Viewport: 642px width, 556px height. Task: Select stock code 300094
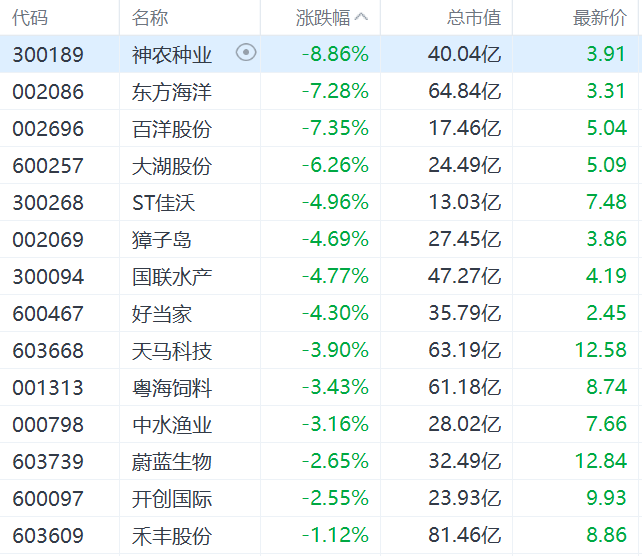(x=48, y=277)
